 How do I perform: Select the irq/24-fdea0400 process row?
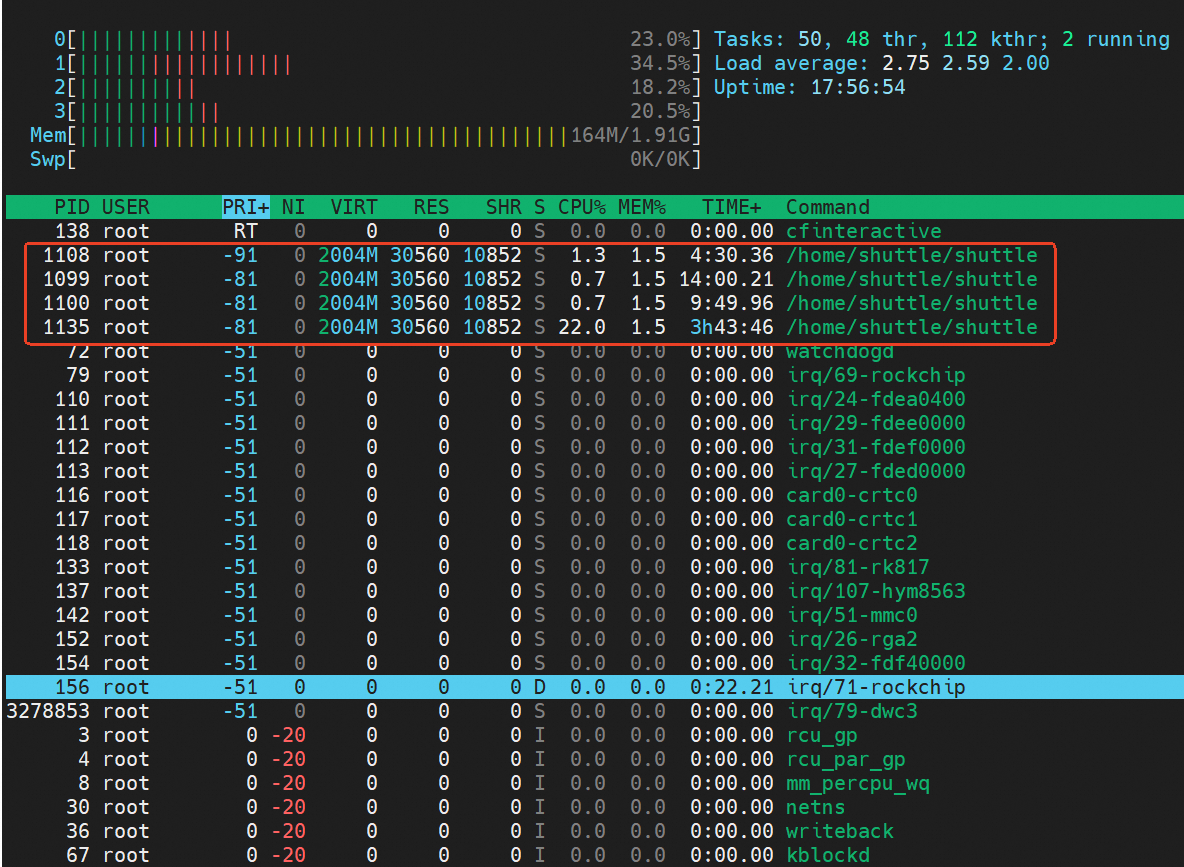point(594,399)
